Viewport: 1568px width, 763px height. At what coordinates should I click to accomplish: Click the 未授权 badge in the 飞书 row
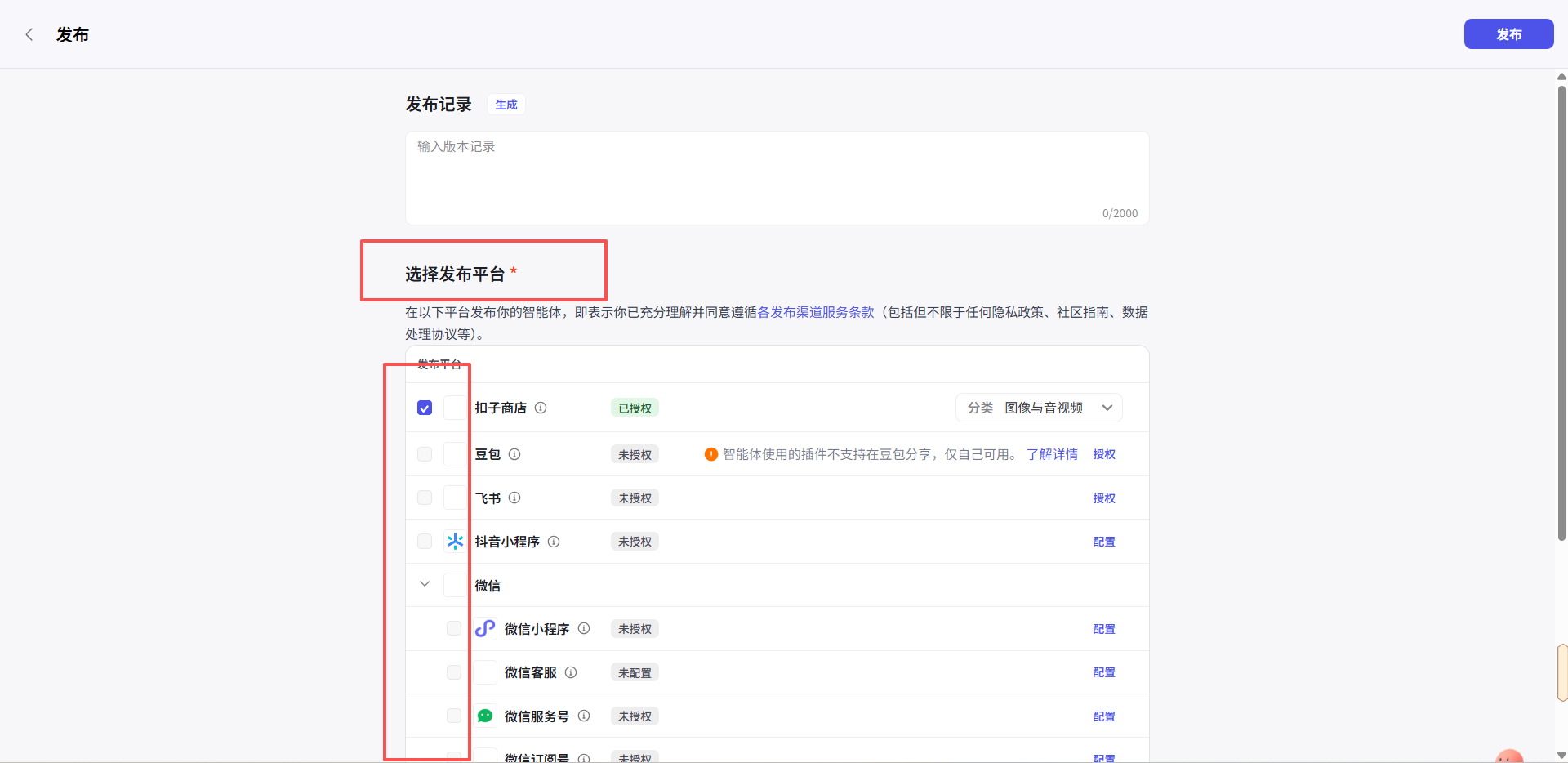click(635, 498)
